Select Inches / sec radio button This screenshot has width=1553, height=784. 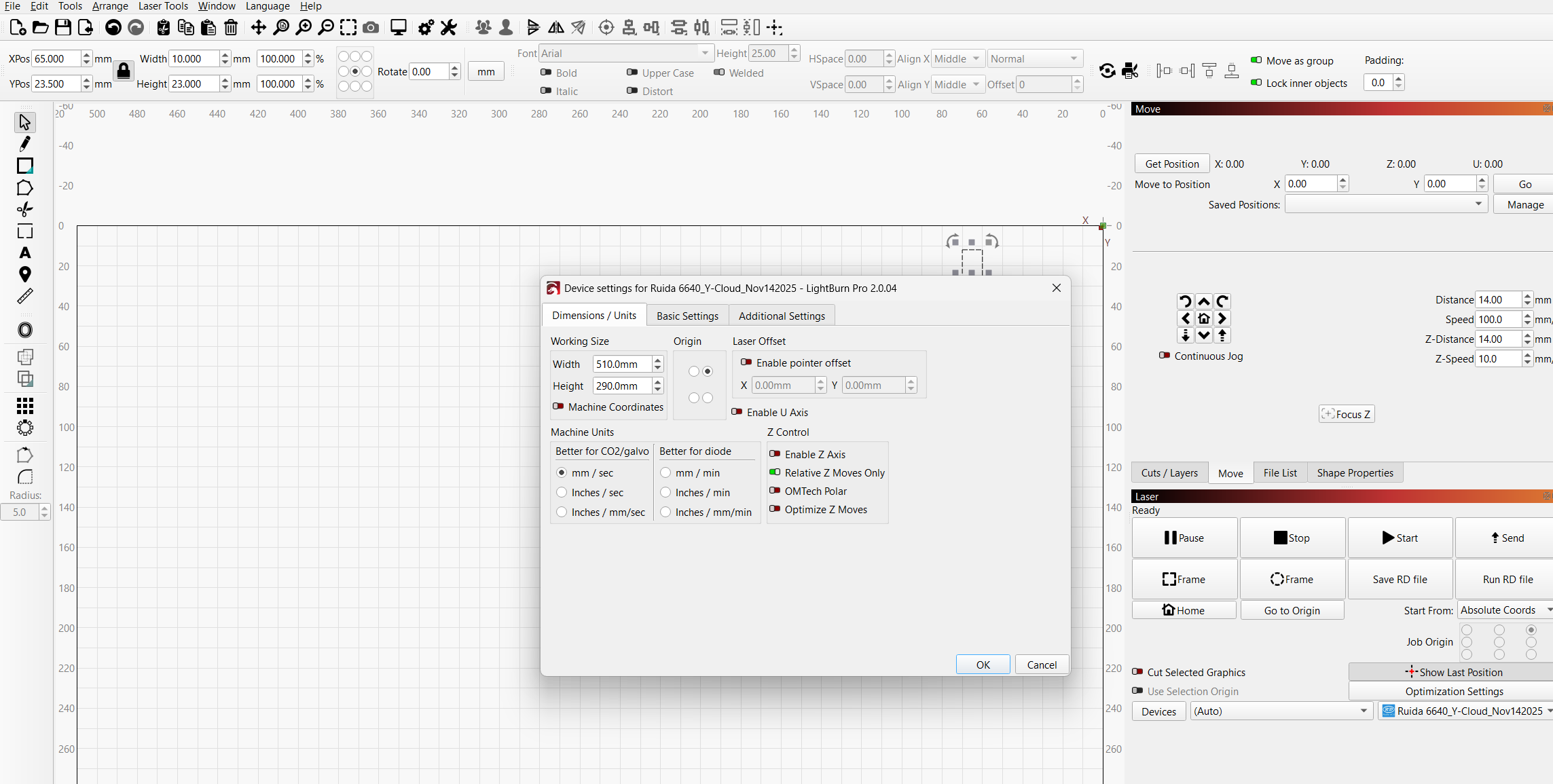562,492
